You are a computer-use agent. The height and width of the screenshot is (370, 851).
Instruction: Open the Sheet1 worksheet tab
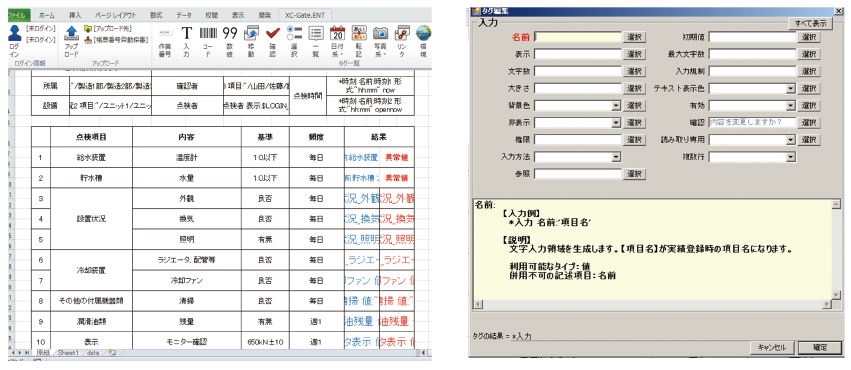point(69,353)
